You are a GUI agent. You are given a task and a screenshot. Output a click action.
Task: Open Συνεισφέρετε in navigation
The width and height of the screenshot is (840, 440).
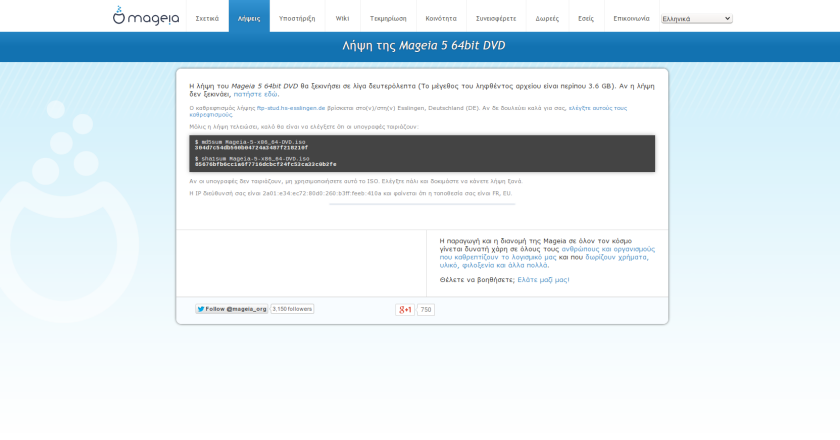pos(496,18)
